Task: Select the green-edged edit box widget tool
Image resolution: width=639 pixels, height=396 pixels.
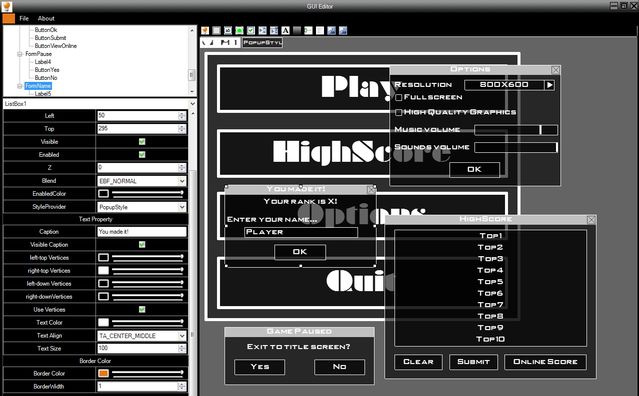Action: coord(308,31)
